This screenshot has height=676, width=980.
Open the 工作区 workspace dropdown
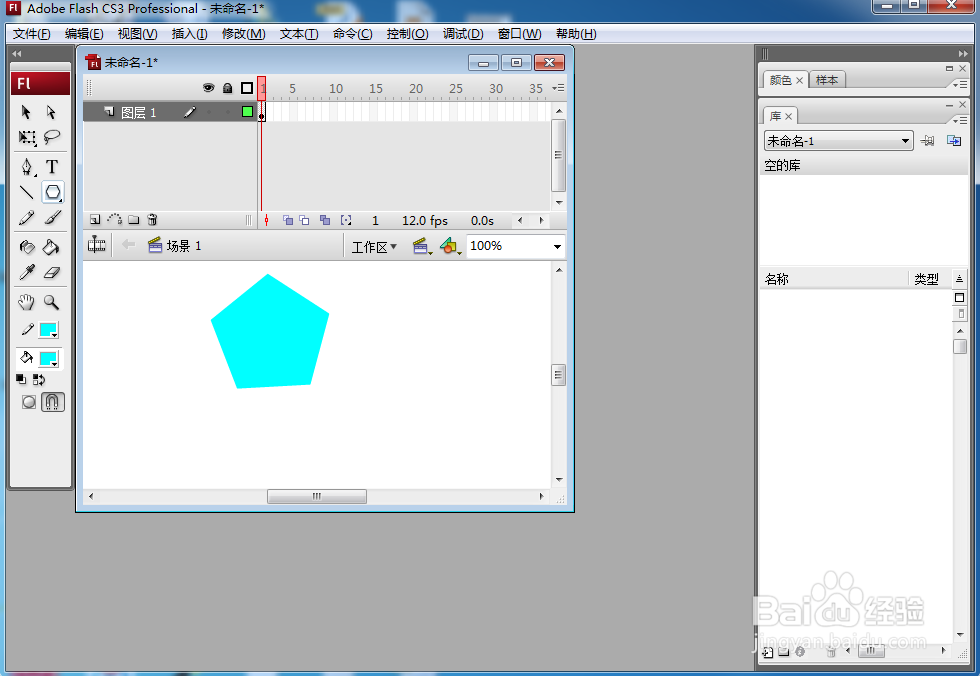(374, 247)
